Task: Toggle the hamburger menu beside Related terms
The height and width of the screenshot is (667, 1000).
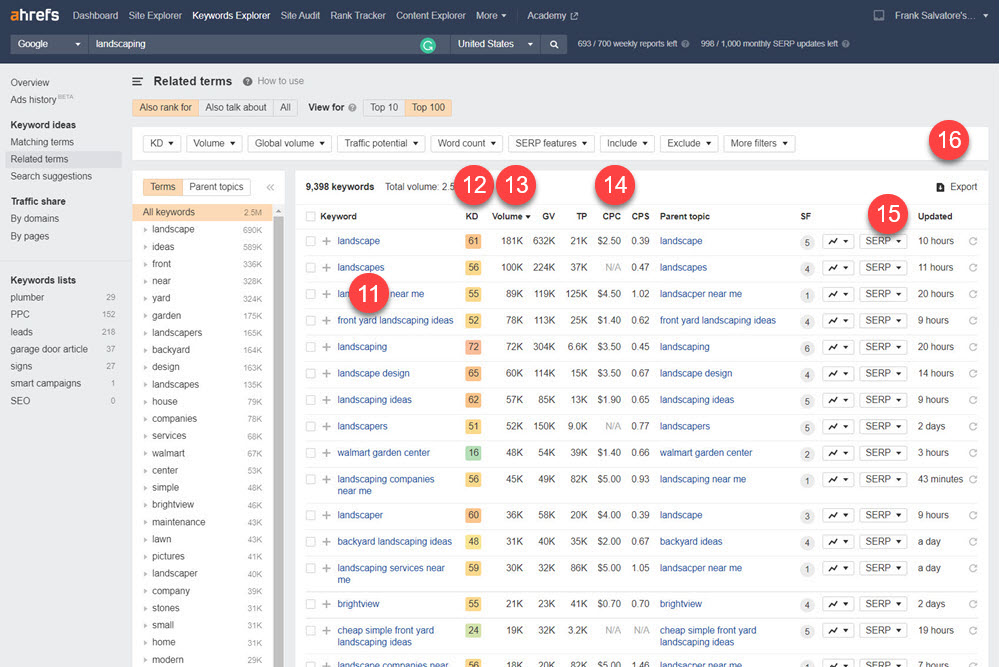Action: pos(137,81)
